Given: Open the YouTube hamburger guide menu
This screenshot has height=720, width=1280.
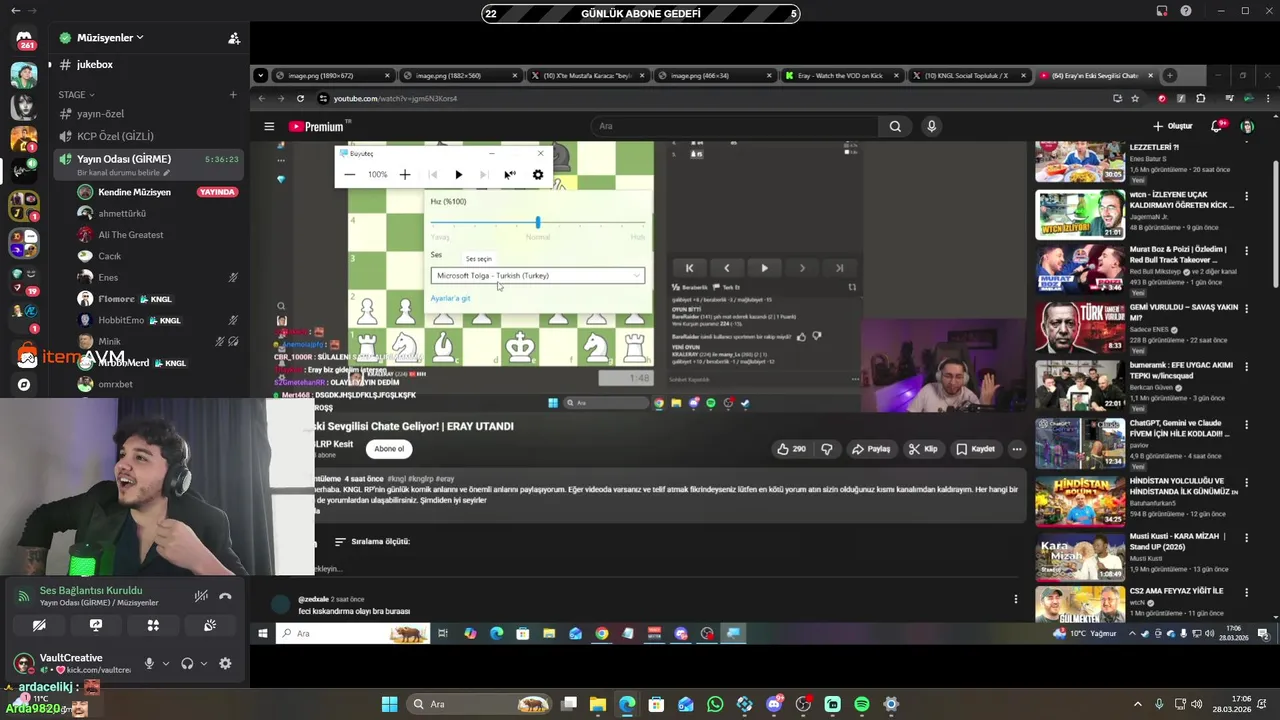Looking at the screenshot, I should tap(269, 126).
